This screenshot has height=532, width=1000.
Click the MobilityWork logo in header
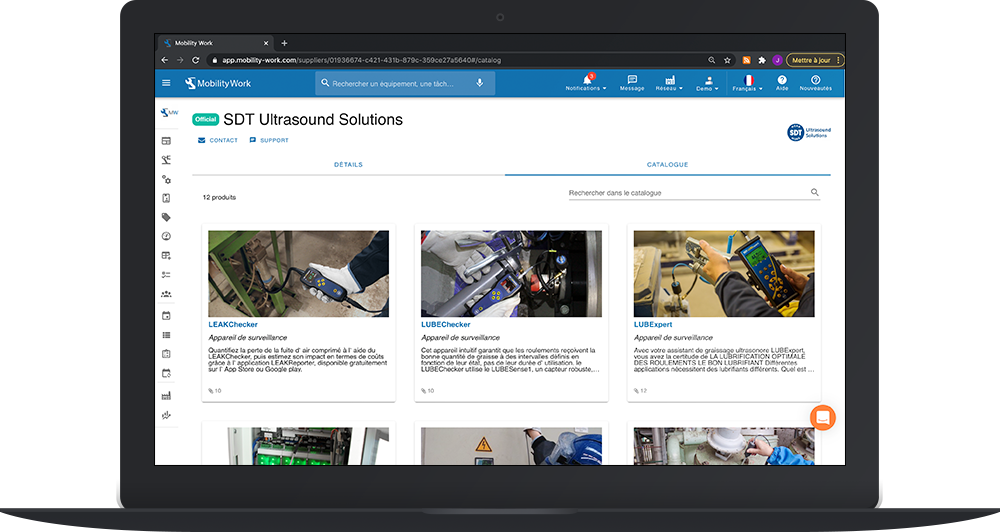(x=218, y=83)
